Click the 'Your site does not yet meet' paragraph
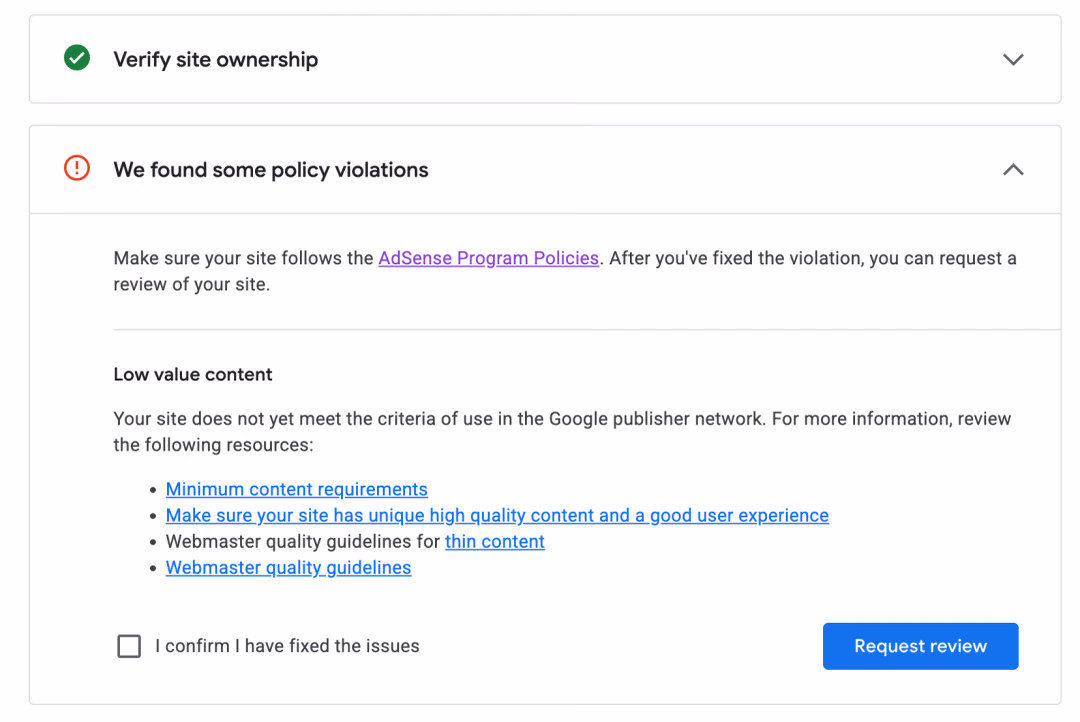Image resolution: width=1080 pixels, height=722 pixels. (x=562, y=432)
